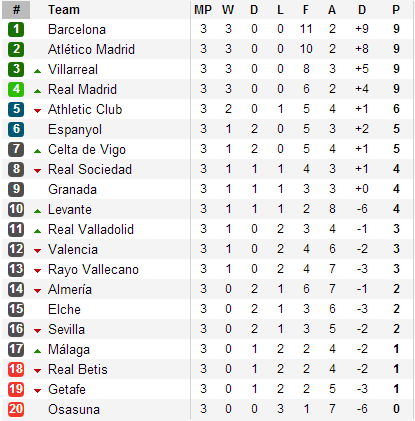Open the Barcelona team link
The width and height of the screenshot is (415, 421).
[x=77, y=29]
